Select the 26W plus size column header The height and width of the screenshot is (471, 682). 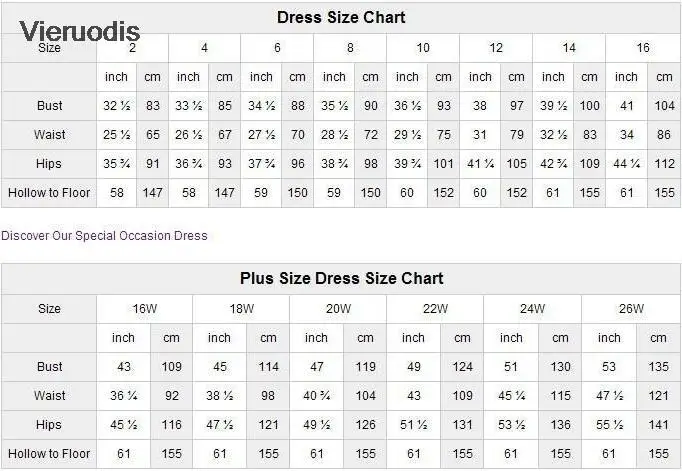(x=631, y=309)
